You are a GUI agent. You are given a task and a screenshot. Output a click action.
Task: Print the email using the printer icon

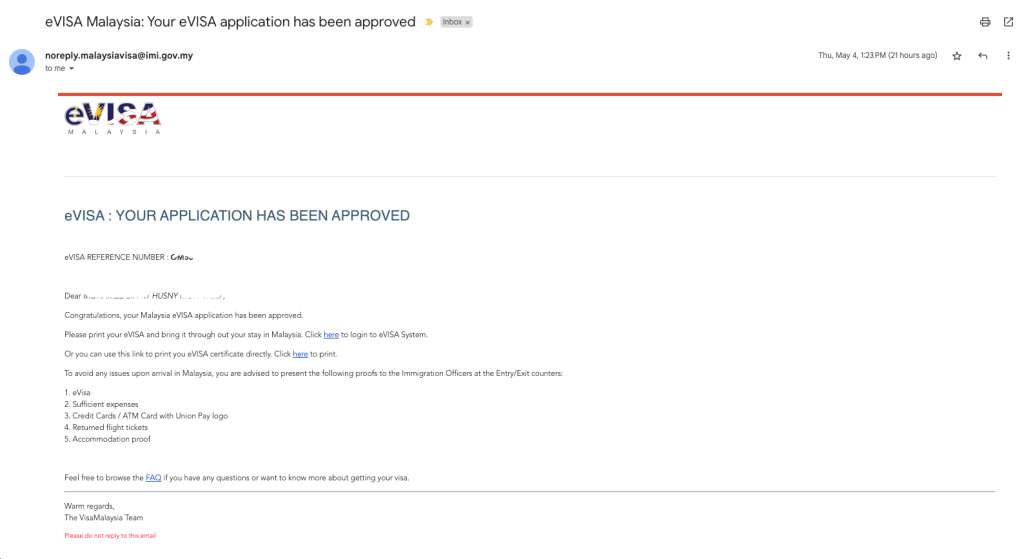[985, 22]
